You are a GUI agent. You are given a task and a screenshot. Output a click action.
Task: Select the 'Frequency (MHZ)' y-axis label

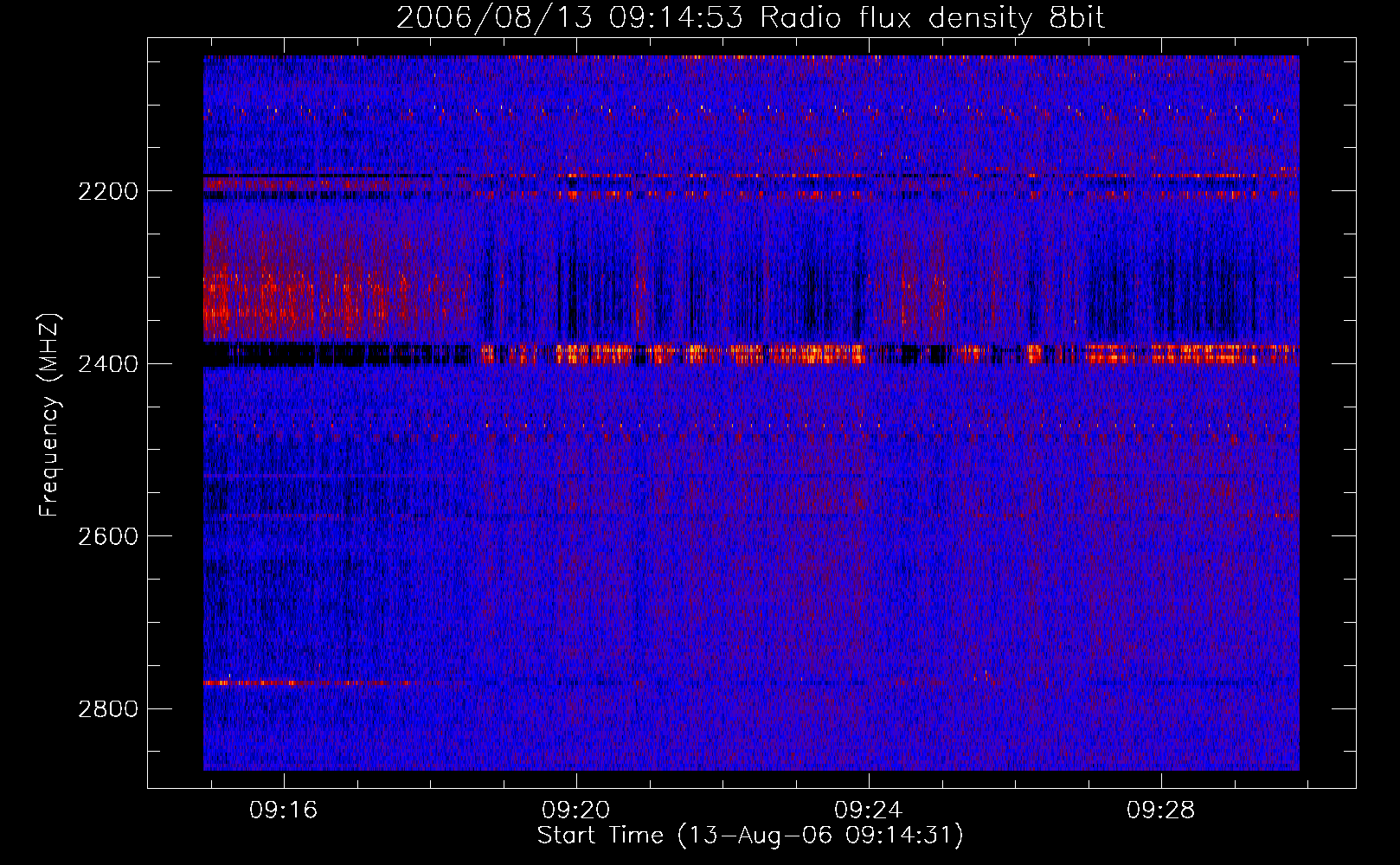point(50,415)
